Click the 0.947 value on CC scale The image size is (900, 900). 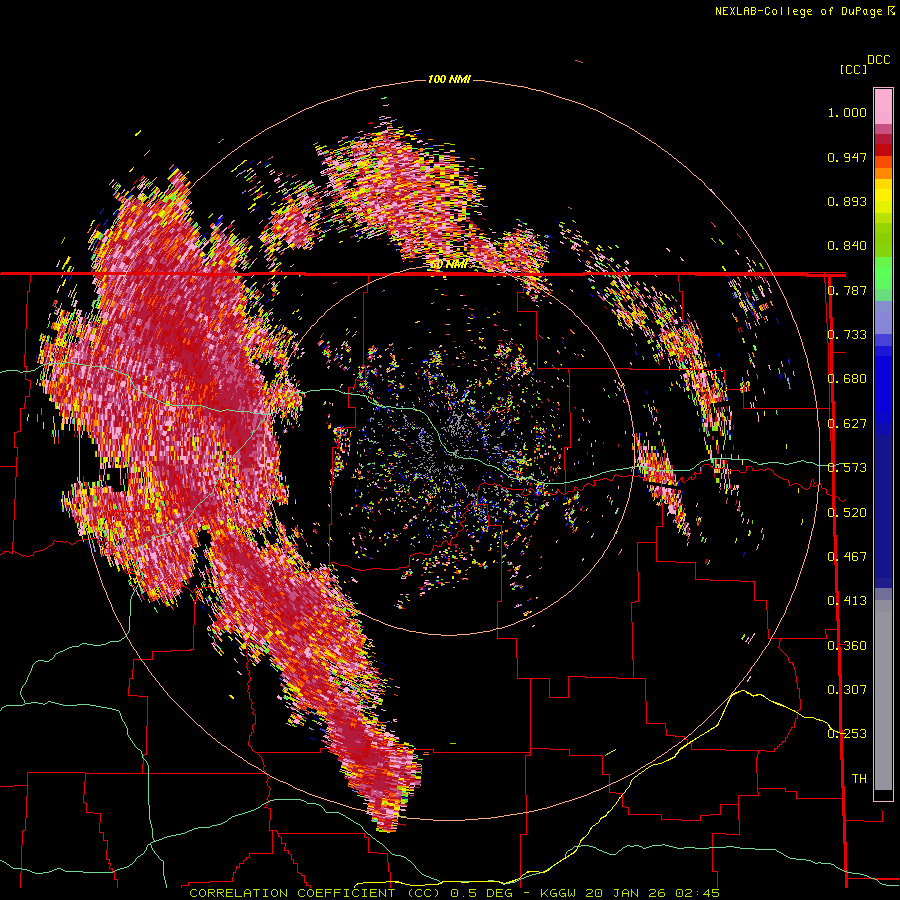[x=847, y=157]
